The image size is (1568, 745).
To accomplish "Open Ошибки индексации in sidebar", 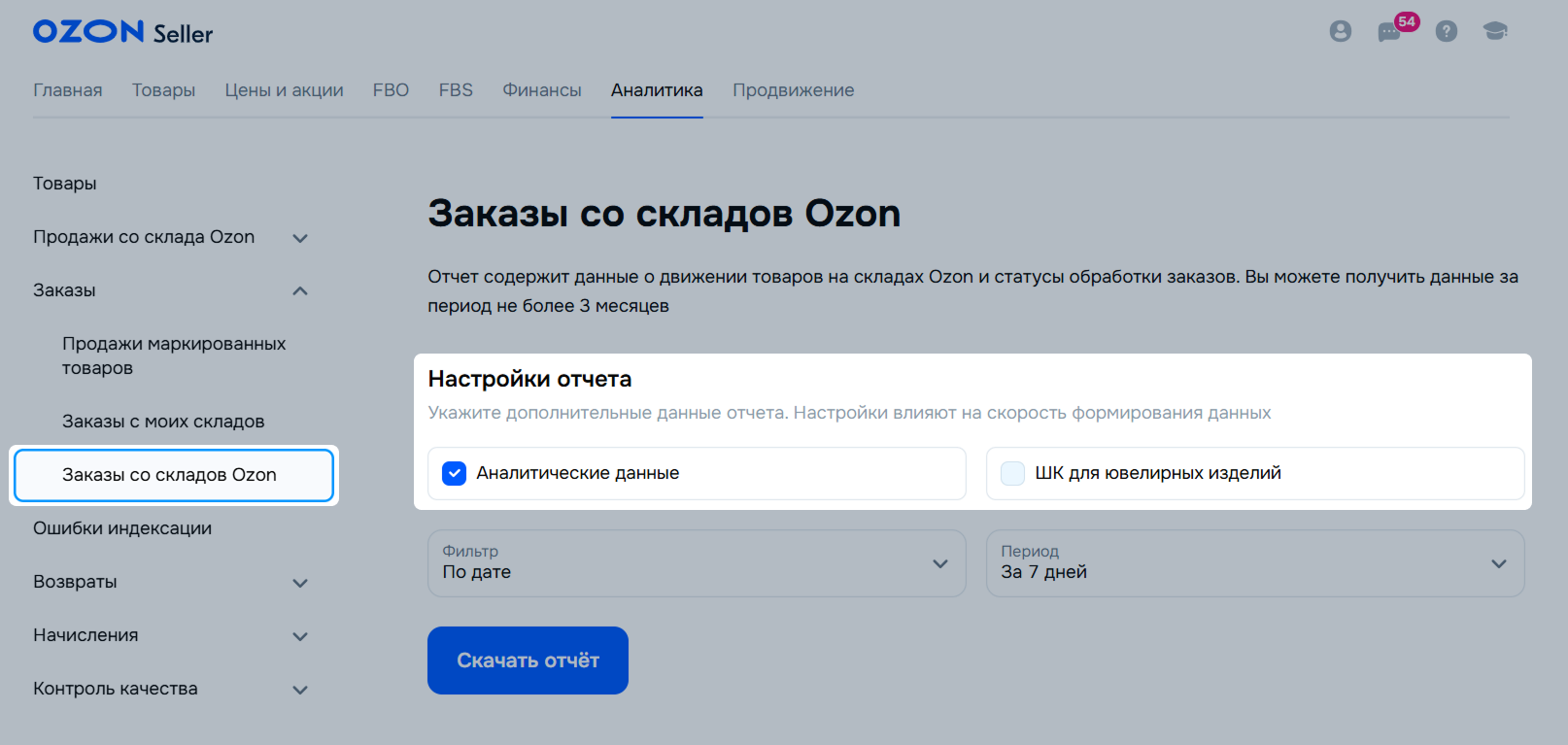I will coord(122,528).
